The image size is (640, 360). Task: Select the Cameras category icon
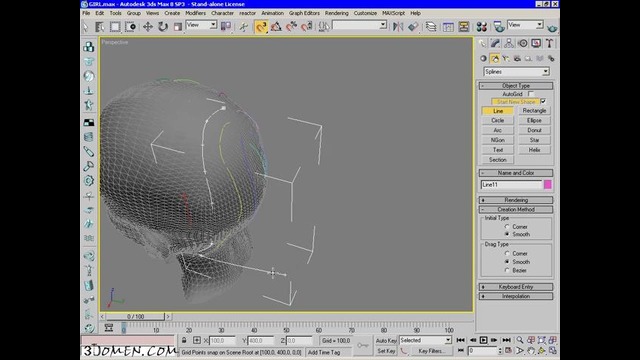tap(517, 58)
